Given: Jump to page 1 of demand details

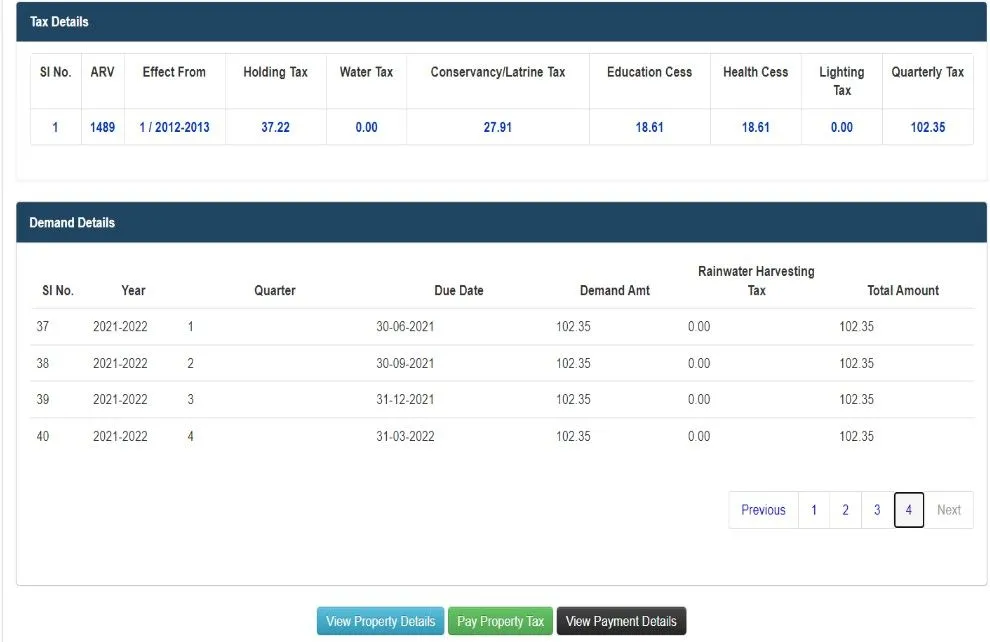Looking at the screenshot, I should click(814, 510).
